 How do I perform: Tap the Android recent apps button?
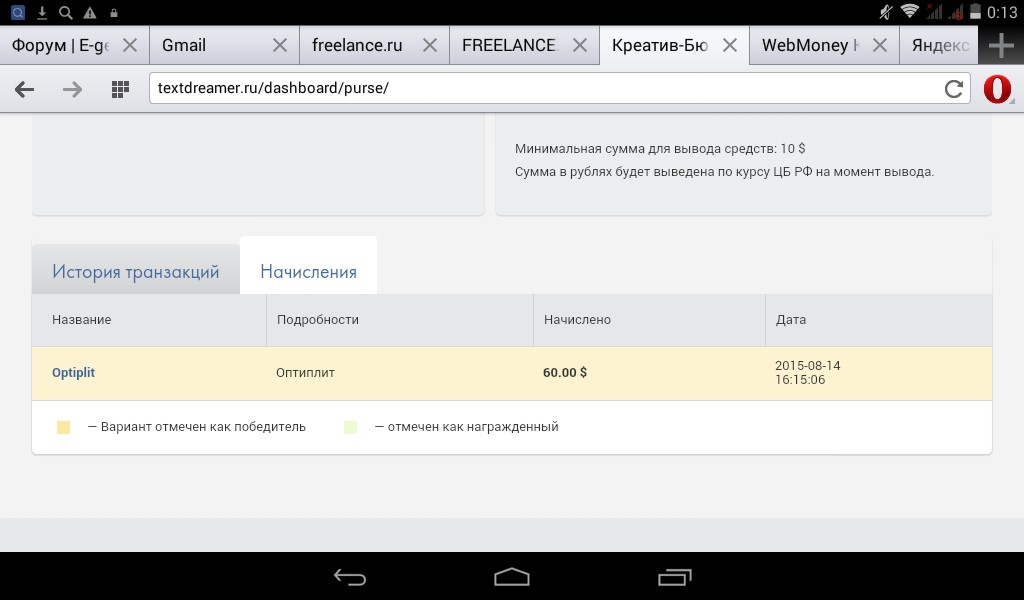point(674,577)
